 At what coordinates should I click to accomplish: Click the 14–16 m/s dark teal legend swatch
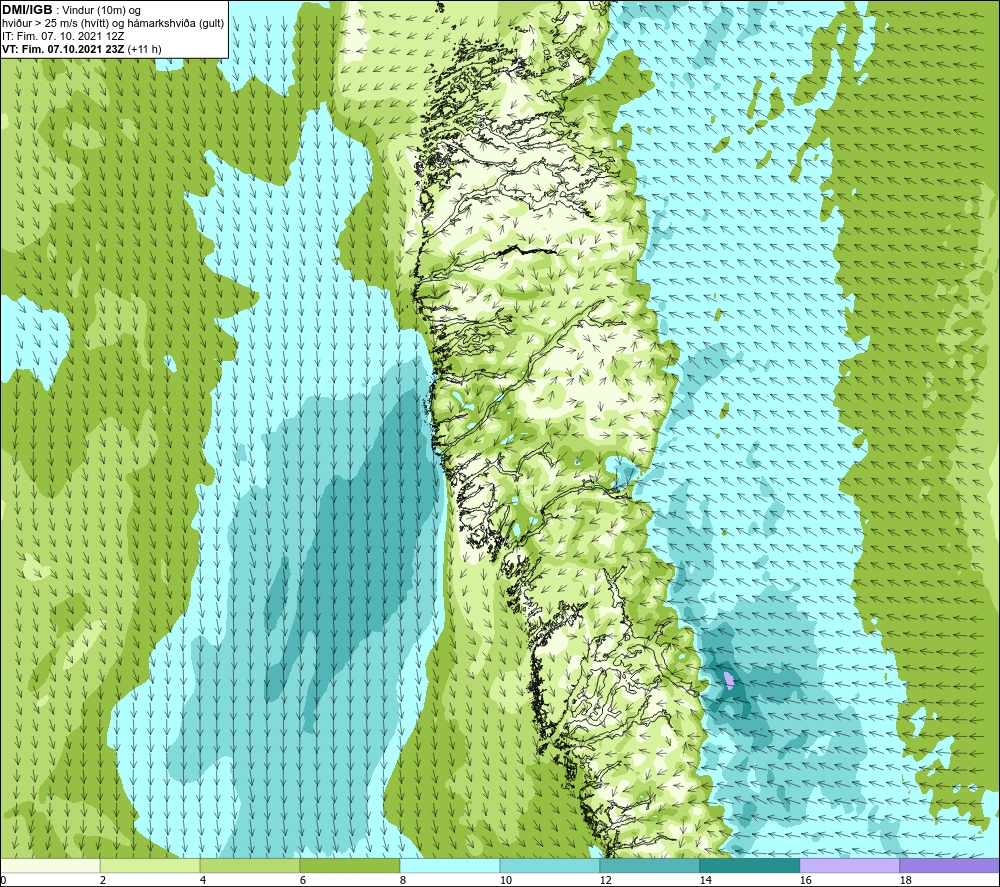tap(749, 865)
